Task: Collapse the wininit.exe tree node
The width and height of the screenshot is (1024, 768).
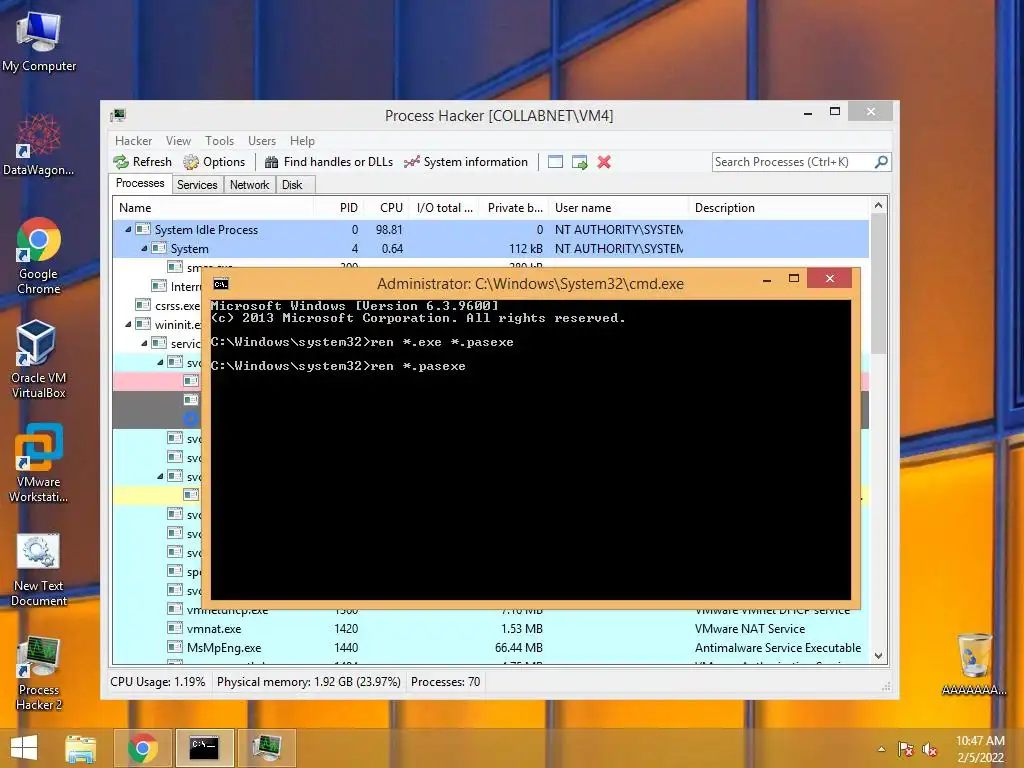Action: [x=128, y=325]
